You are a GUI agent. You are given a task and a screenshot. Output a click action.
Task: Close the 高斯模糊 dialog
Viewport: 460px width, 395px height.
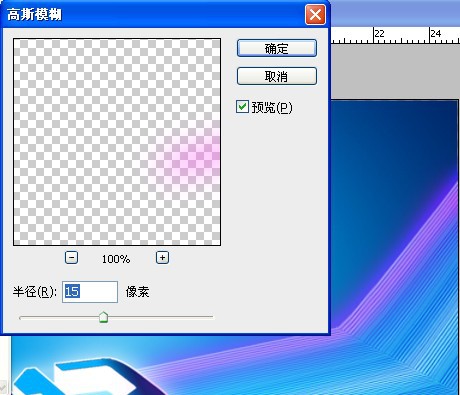tap(315, 14)
